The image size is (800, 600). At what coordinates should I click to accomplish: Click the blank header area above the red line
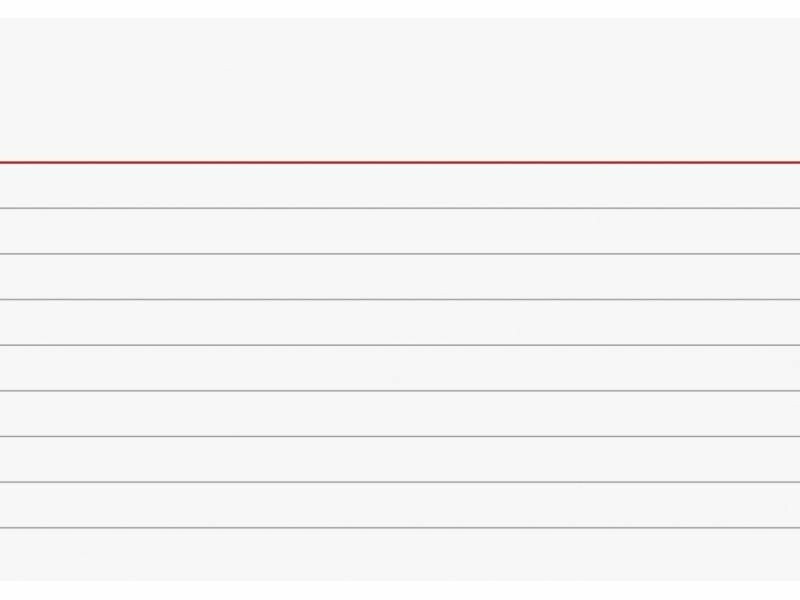(400, 90)
